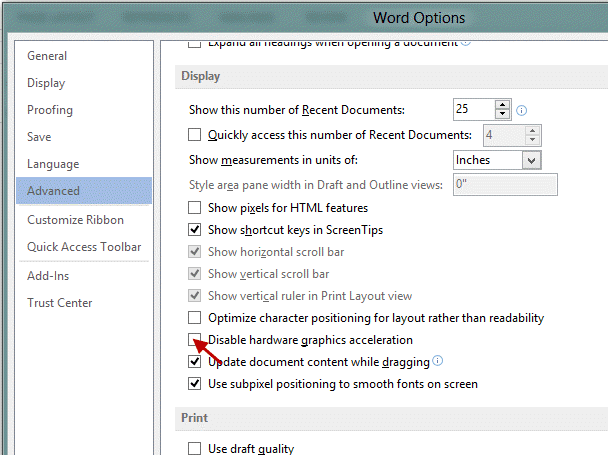The image size is (608, 455).
Task: Select the Language category
Action: tap(53, 164)
